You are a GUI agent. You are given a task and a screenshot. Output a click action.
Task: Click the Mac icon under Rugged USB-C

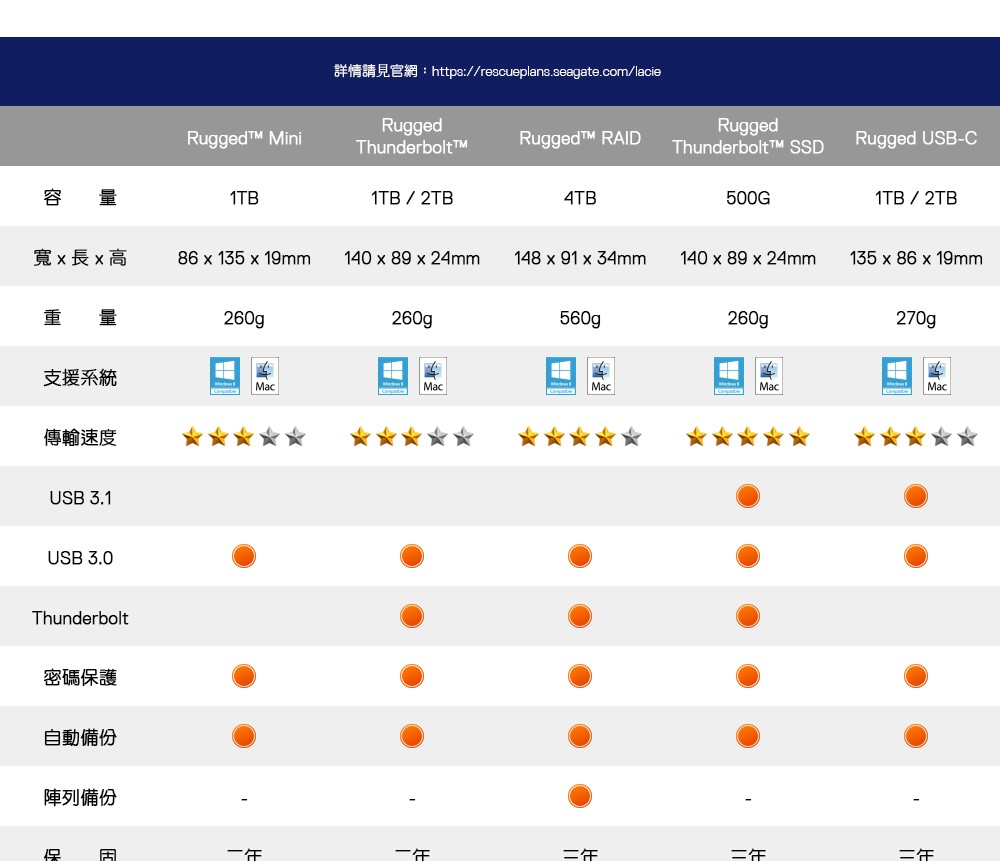click(937, 376)
